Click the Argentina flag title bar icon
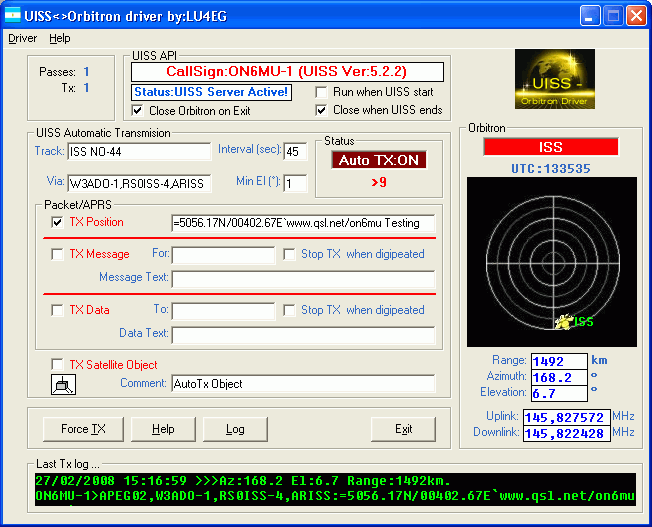Image resolution: width=652 pixels, height=527 pixels. (x=12, y=16)
